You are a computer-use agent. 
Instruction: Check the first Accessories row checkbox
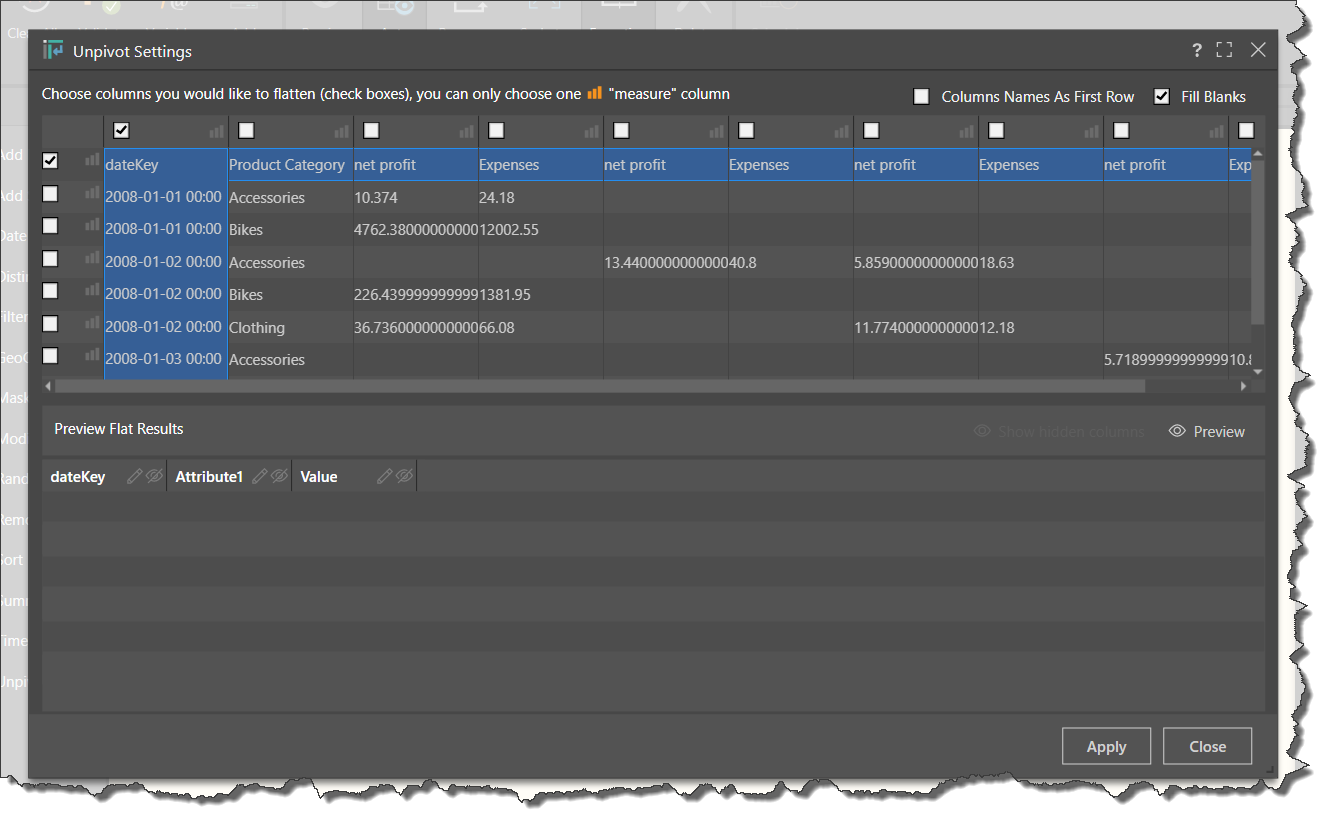[x=50, y=194]
